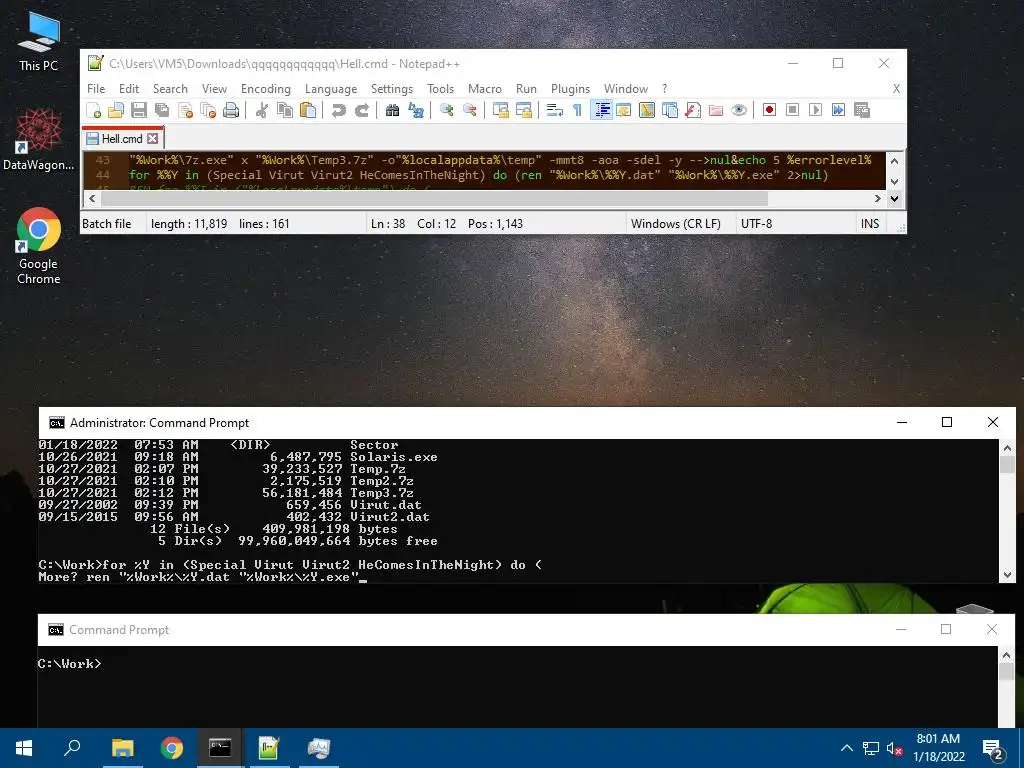Viewport: 1024px width, 768px height.
Task: Click the Batch file status bar label
Action: tap(106, 224)
